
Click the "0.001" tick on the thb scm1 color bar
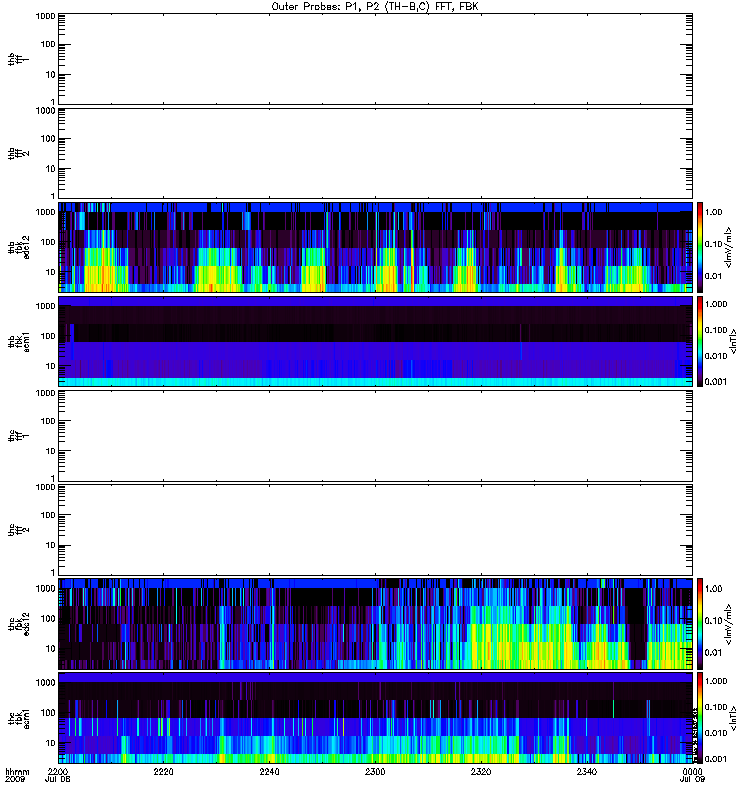716,382
